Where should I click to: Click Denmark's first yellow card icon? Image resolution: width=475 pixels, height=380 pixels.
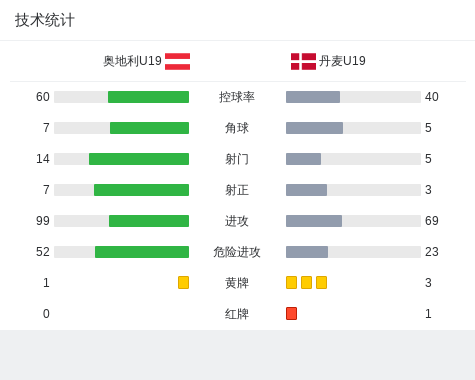point(291,282)
